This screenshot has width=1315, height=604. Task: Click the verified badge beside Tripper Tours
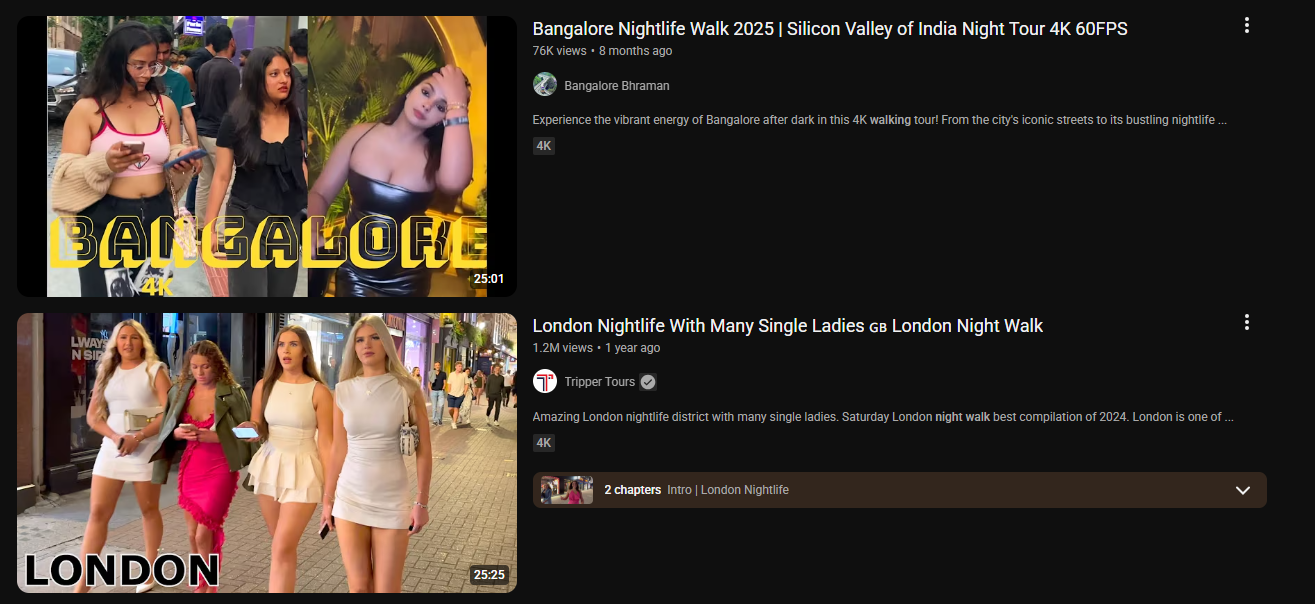(648, 382)
